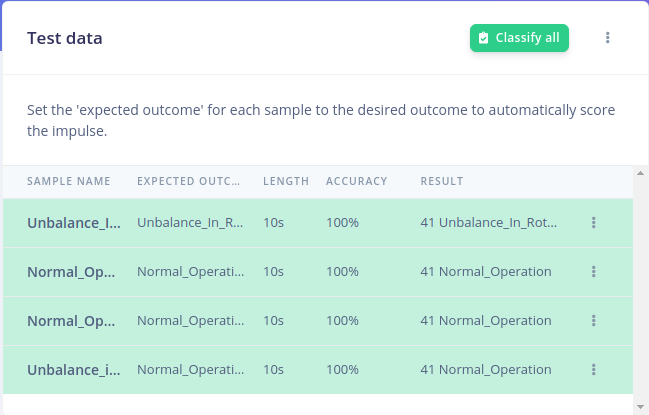Select the bottom Unbalance_i... sample name

[74, 370]
